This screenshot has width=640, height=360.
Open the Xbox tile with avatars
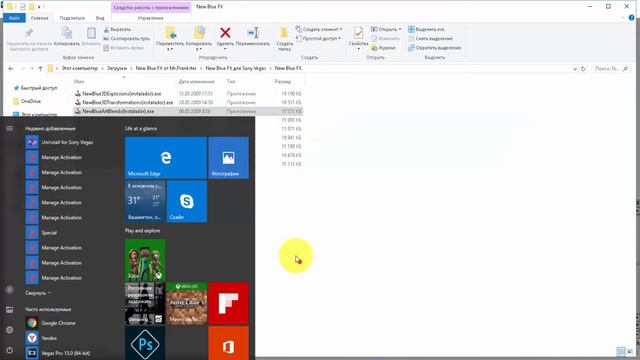click(x=145, y=260)
